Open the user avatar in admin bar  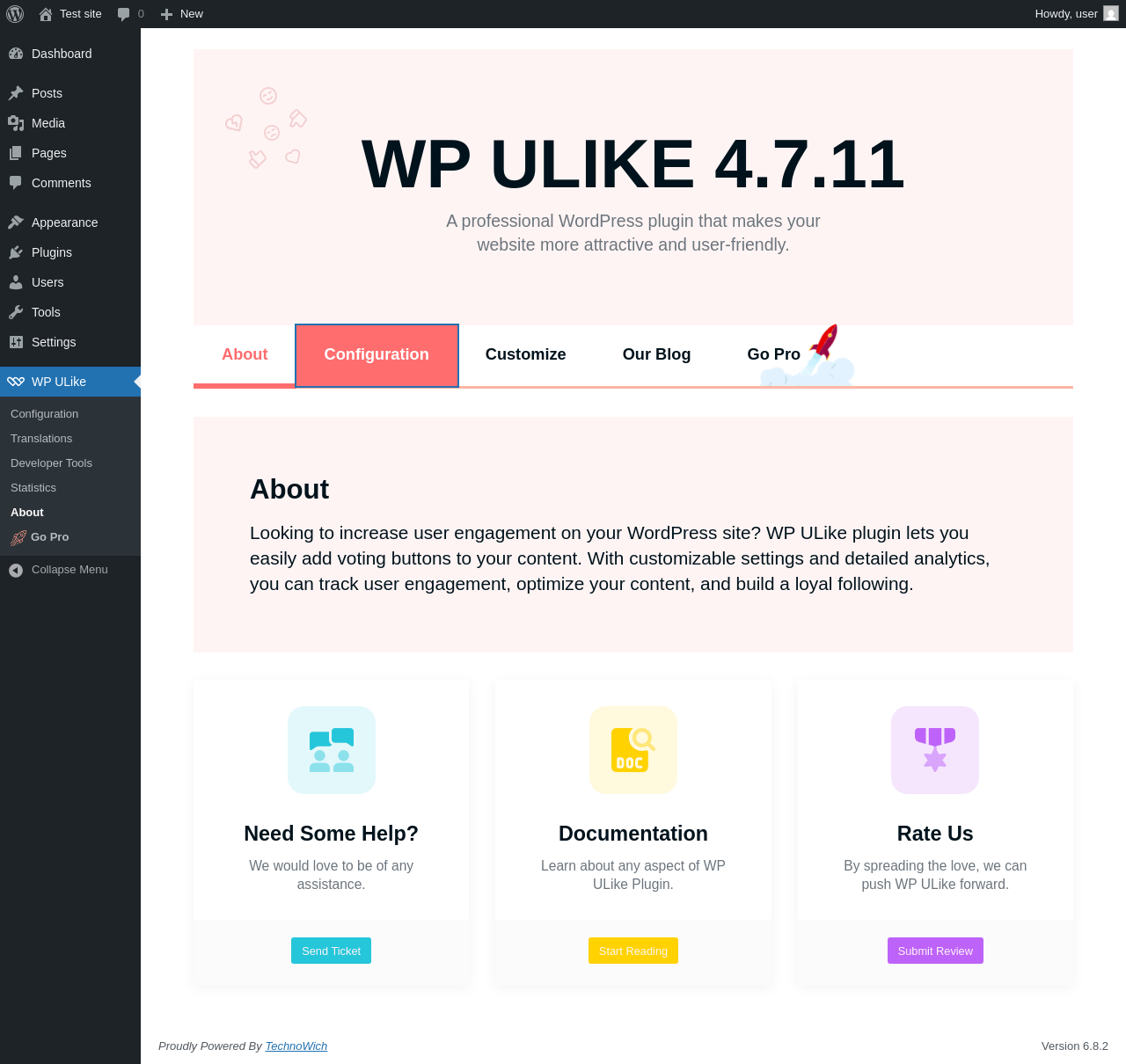tap(1111, 14)
